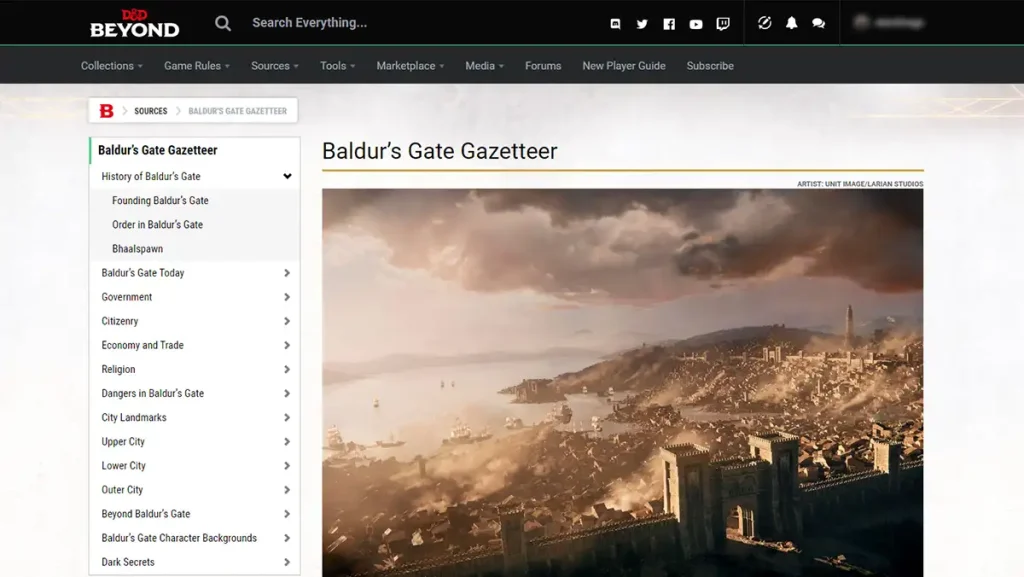
Task: Expand Dangers in Baldur's Gate chevron
Action: coord(287,394)
